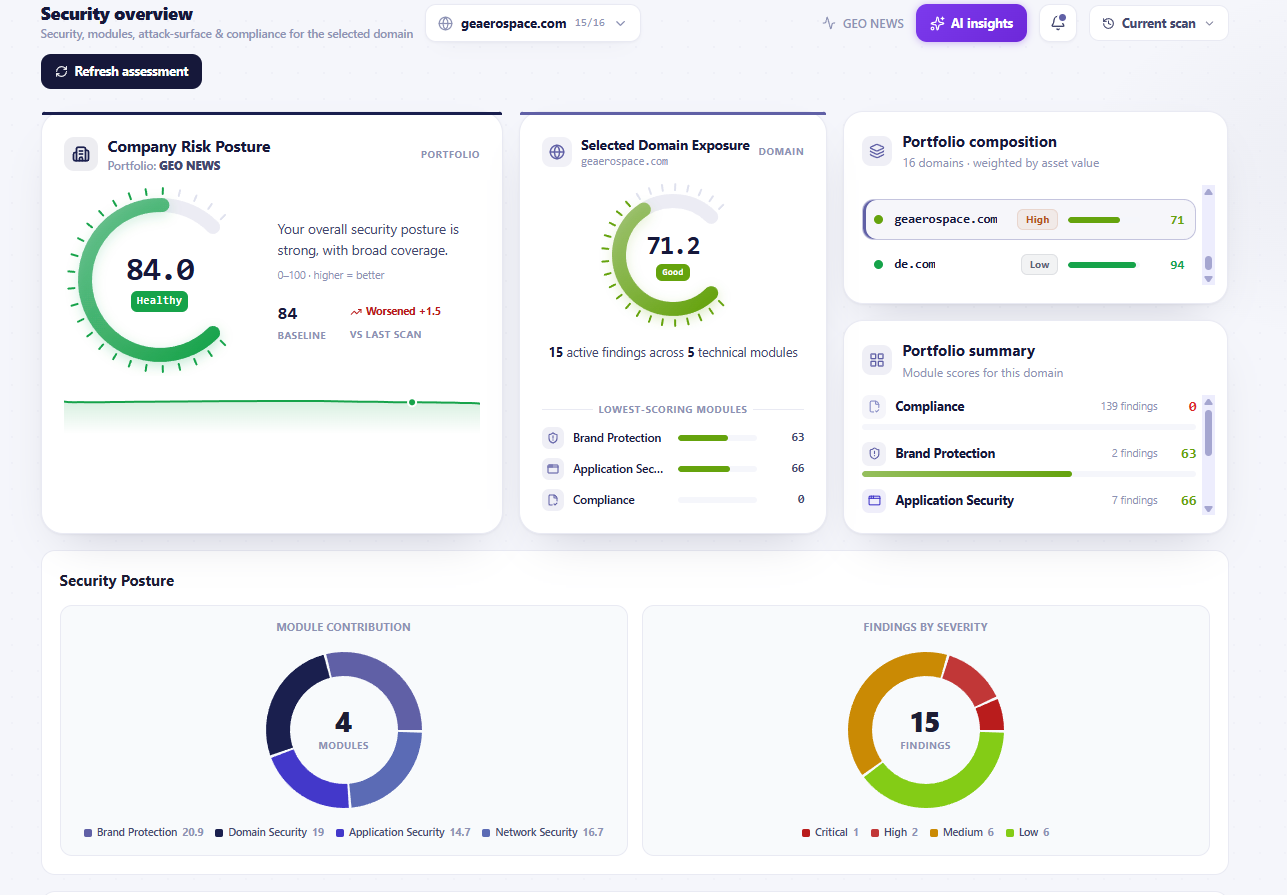This screenshot has height=895, width=1287.
Task: Click the refresh arrows icon
Action: tap(62, 71)
